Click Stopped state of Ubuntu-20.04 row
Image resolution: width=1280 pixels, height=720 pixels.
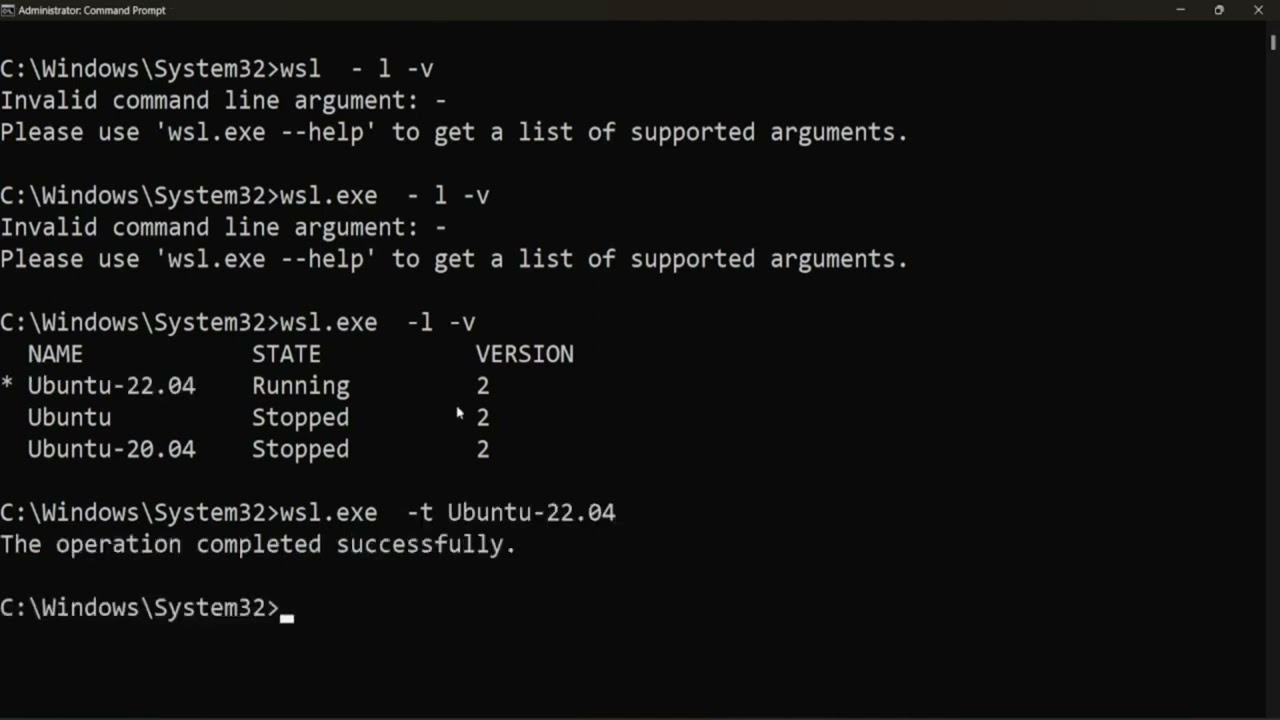coord(300,450)
